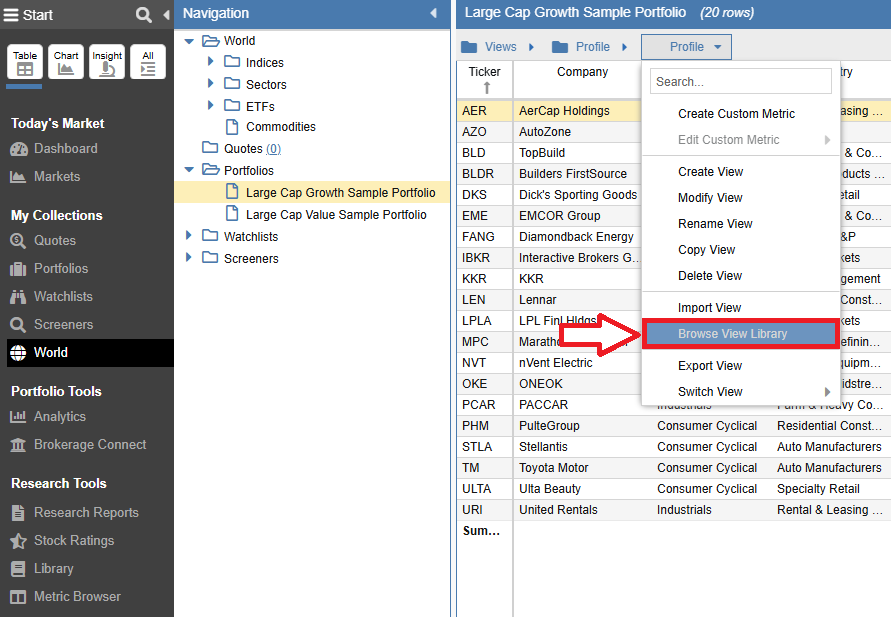
Task: Select the AutoZone company cell
Action: tap(577, 132)
